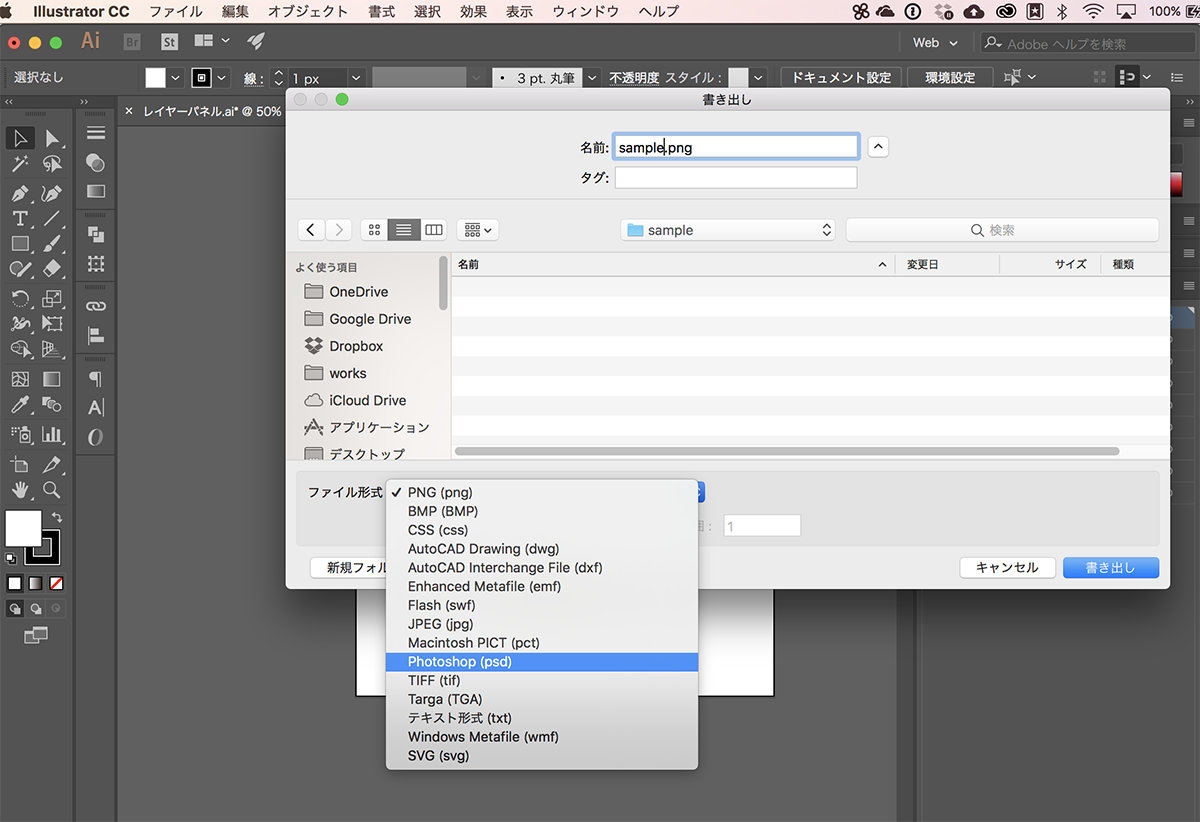This screenshot has width=1200, height=822.
Task: Select the Scale tool
Action: click(x=52, y=298)
